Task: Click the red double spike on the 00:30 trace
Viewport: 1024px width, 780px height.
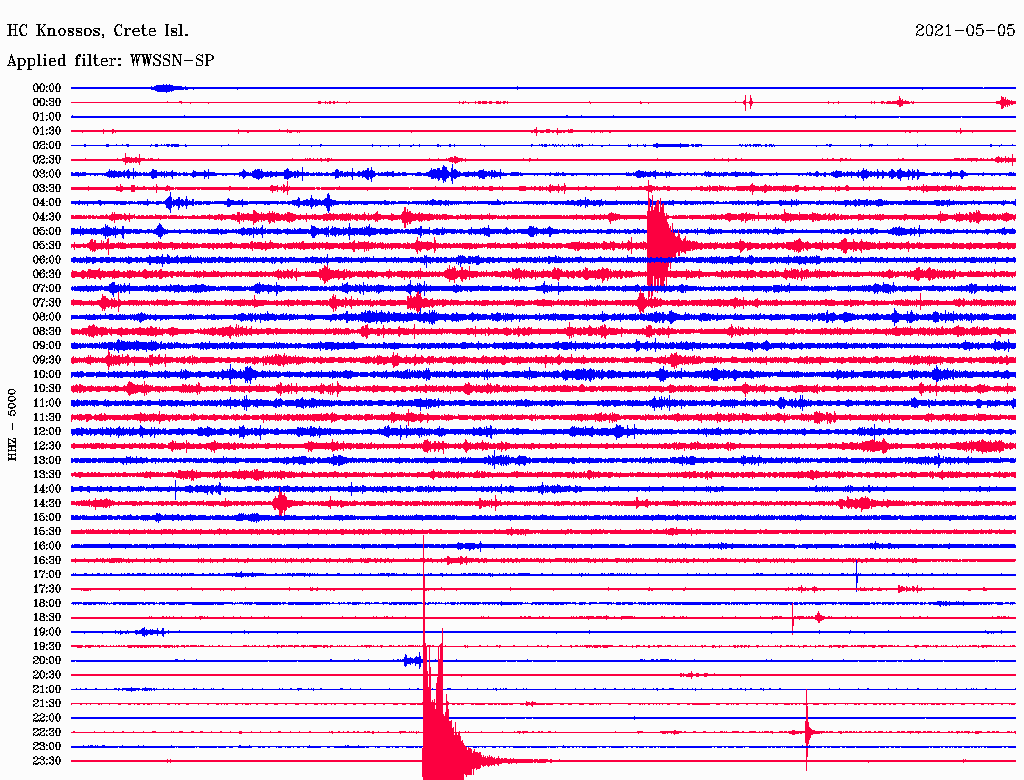Action: pos(748,102)
